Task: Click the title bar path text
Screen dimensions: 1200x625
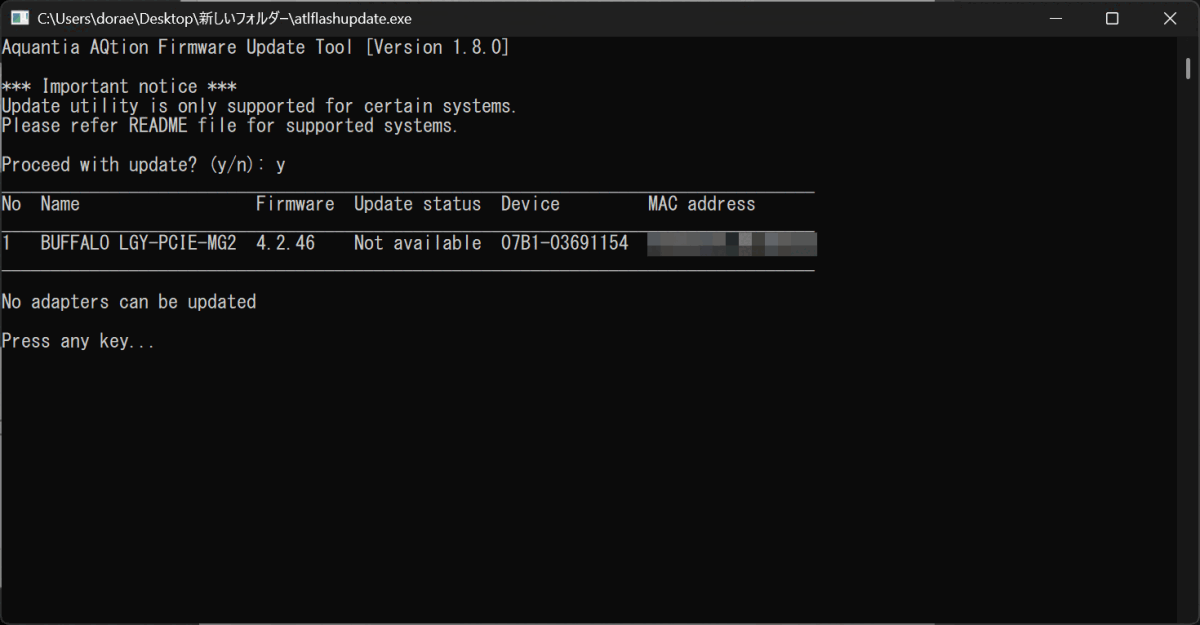Action: click(224, 19)
